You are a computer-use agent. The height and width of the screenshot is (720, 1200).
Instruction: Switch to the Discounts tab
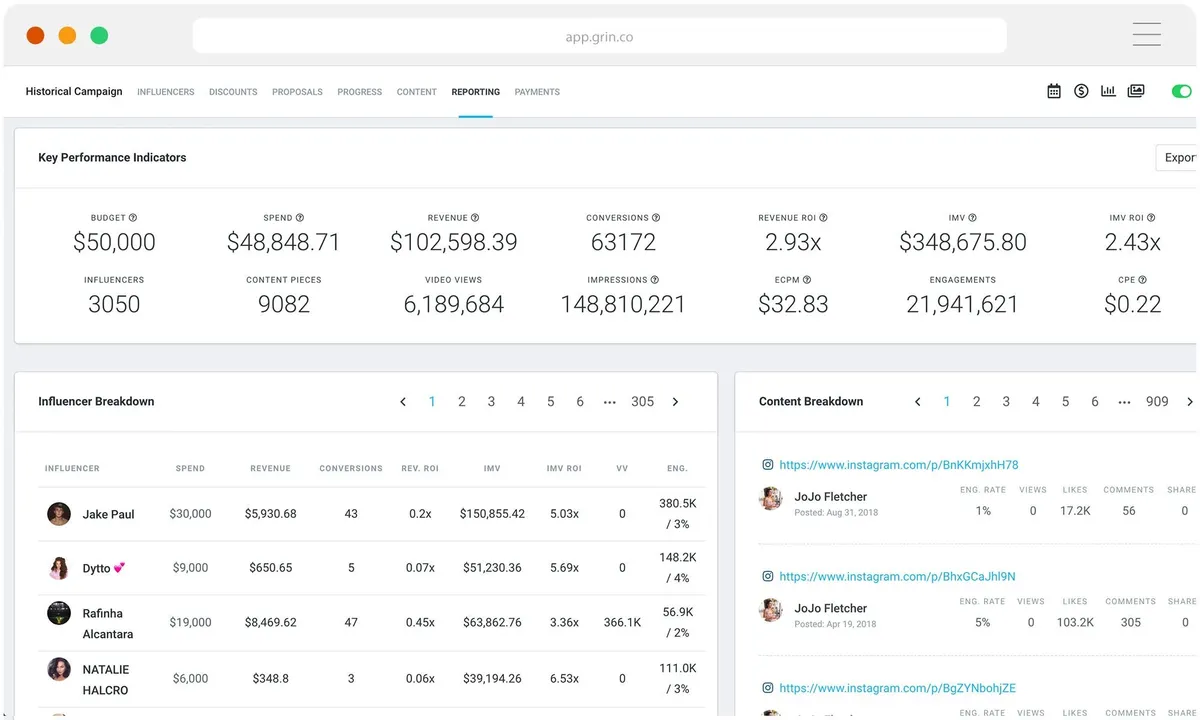pyautogui.click(x=233, y=92)
